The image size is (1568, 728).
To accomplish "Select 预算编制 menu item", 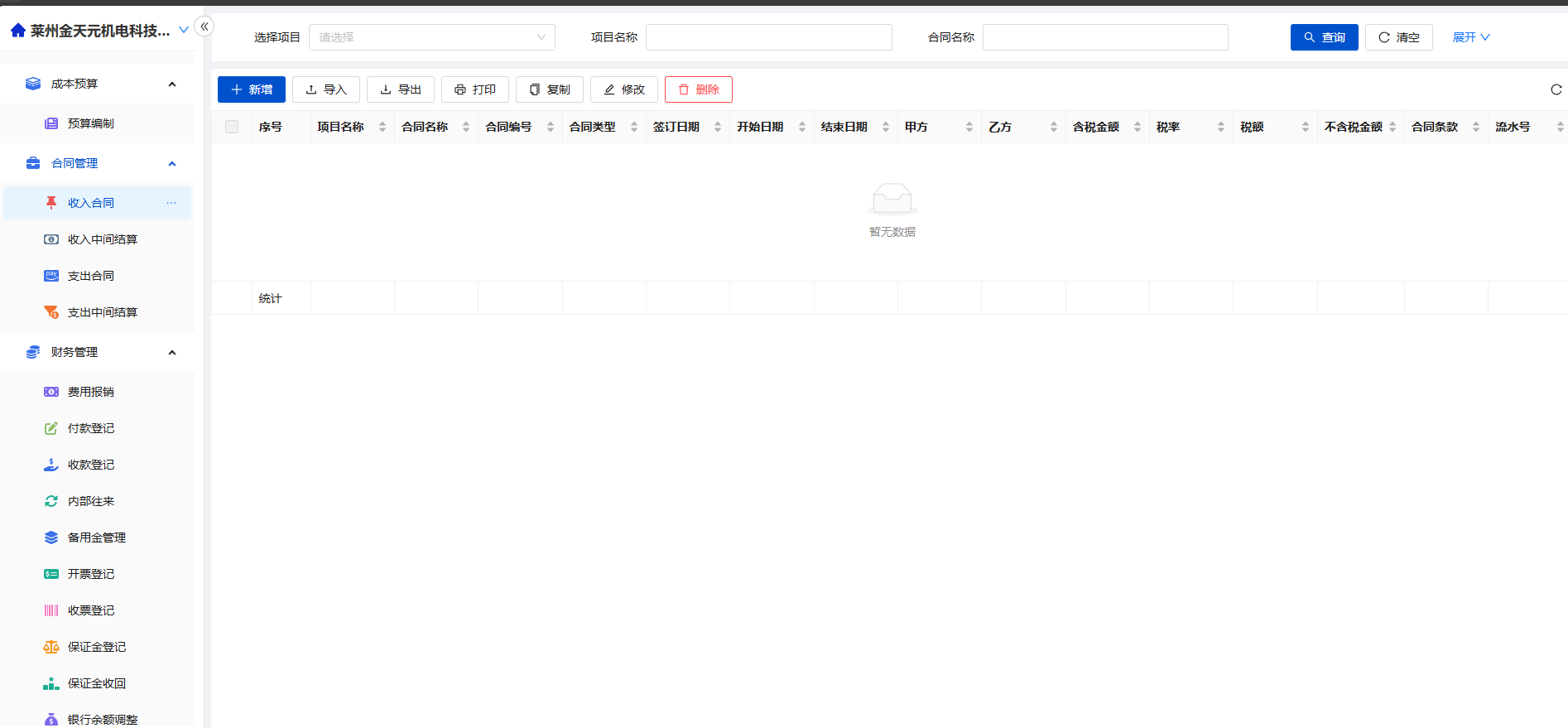I will (90, 123).
